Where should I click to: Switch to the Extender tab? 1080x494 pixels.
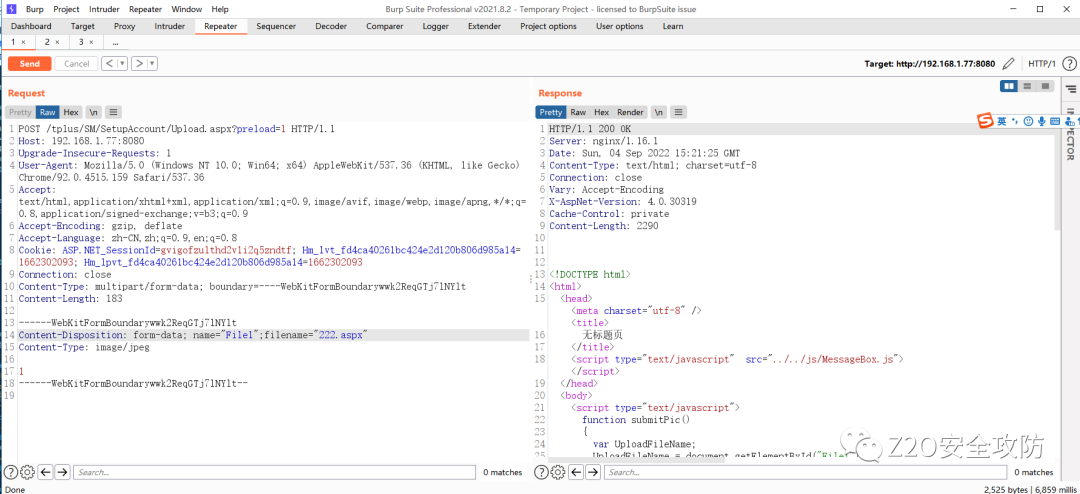[484, 26]
